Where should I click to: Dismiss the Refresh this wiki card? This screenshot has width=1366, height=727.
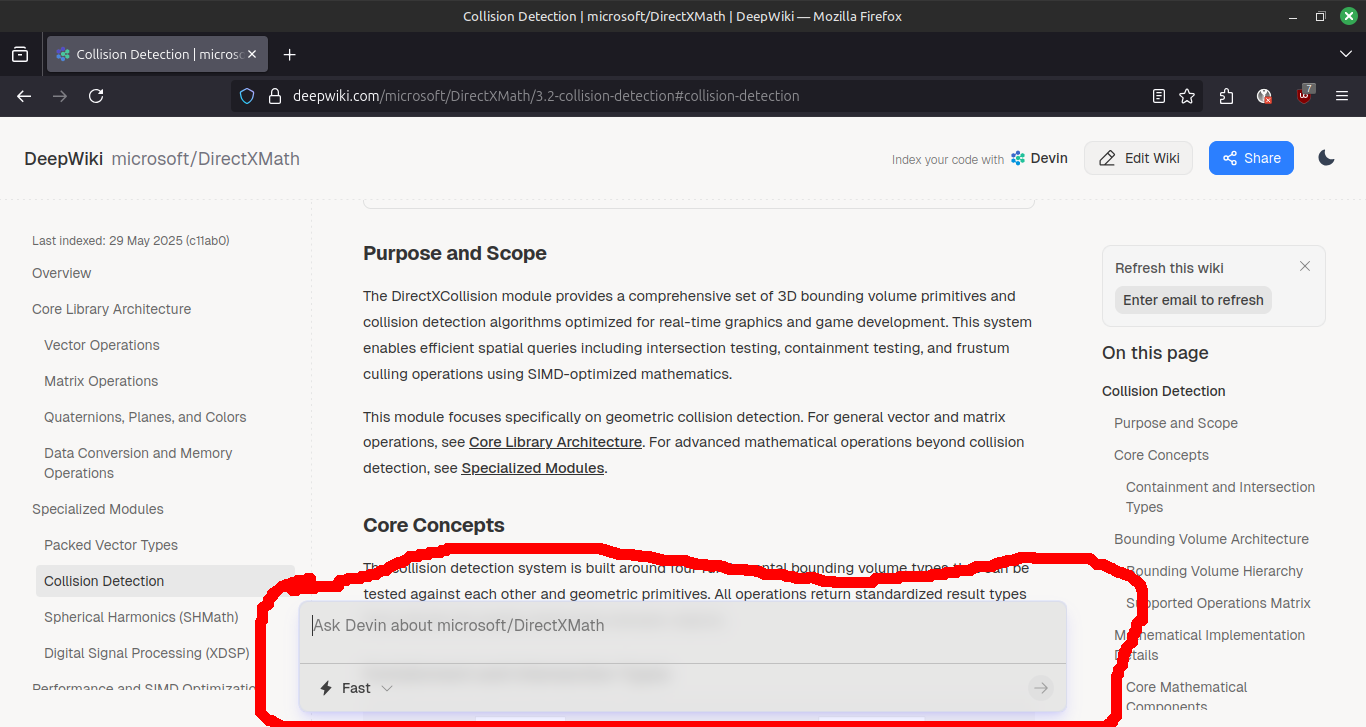(x=1304, y=266)
